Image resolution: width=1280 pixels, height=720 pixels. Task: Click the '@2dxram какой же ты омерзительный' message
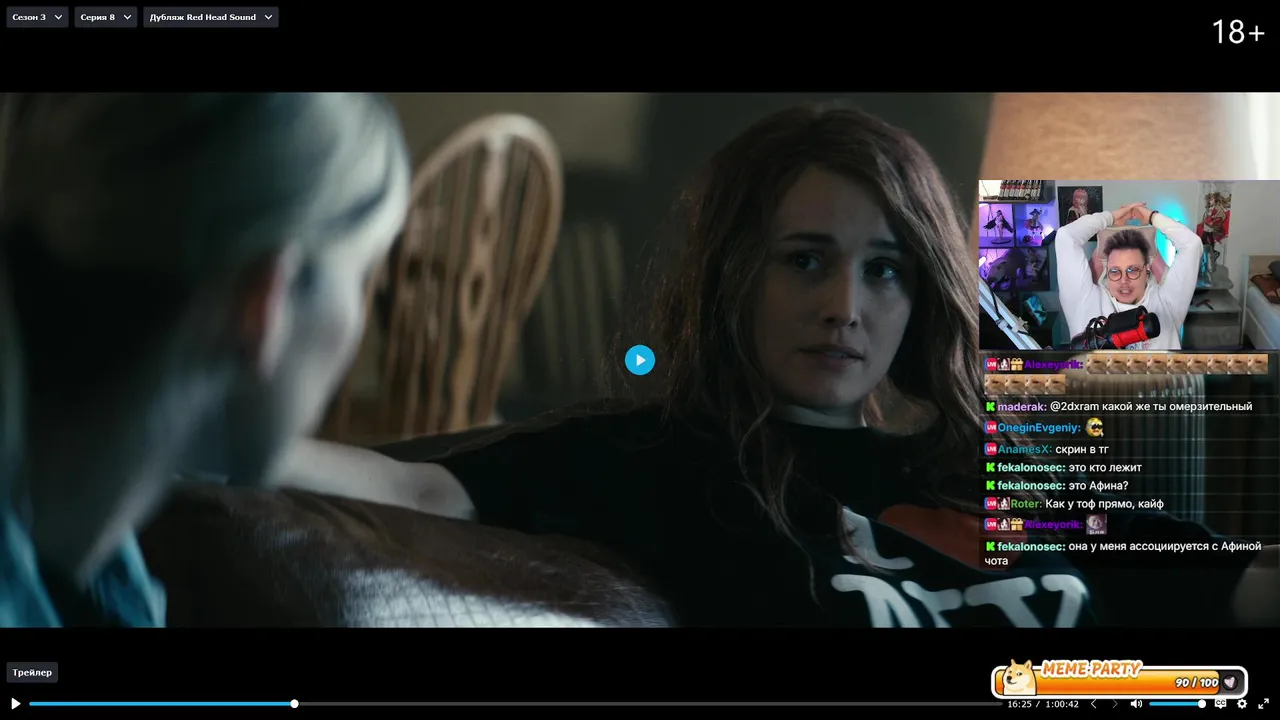[x=1151, y=407]
